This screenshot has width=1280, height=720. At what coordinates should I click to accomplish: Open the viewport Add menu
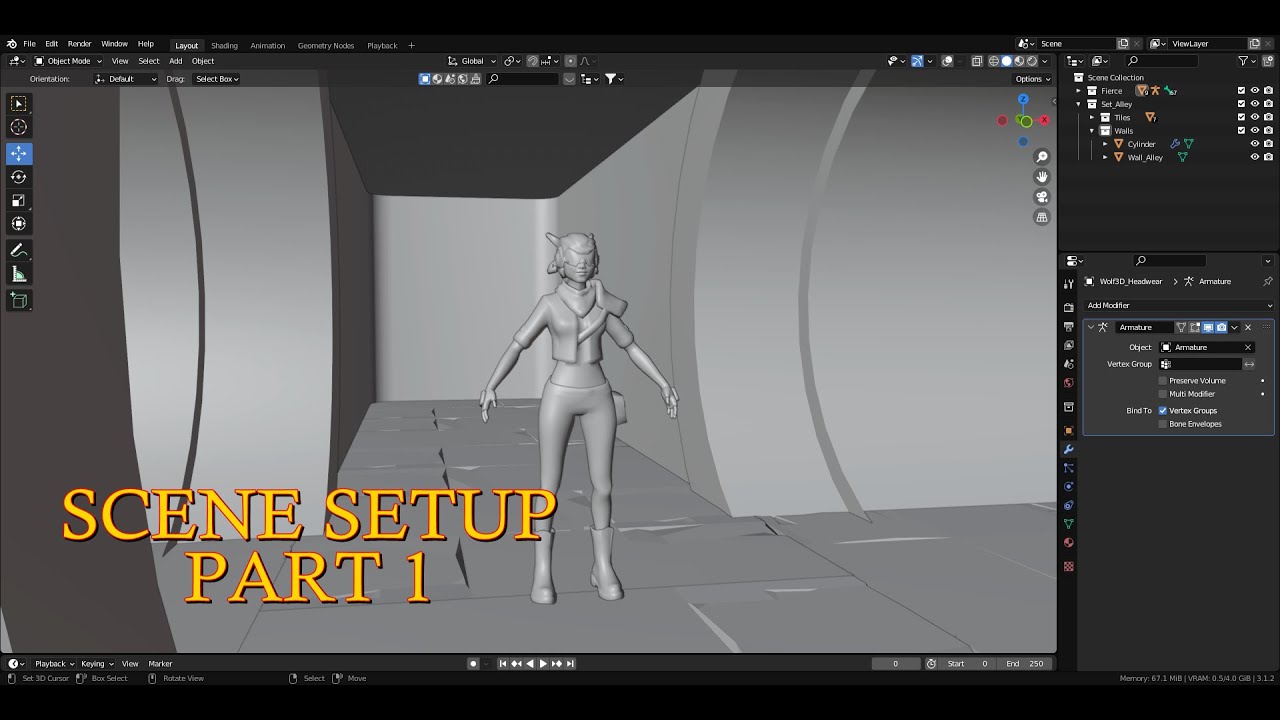[175, 61]
